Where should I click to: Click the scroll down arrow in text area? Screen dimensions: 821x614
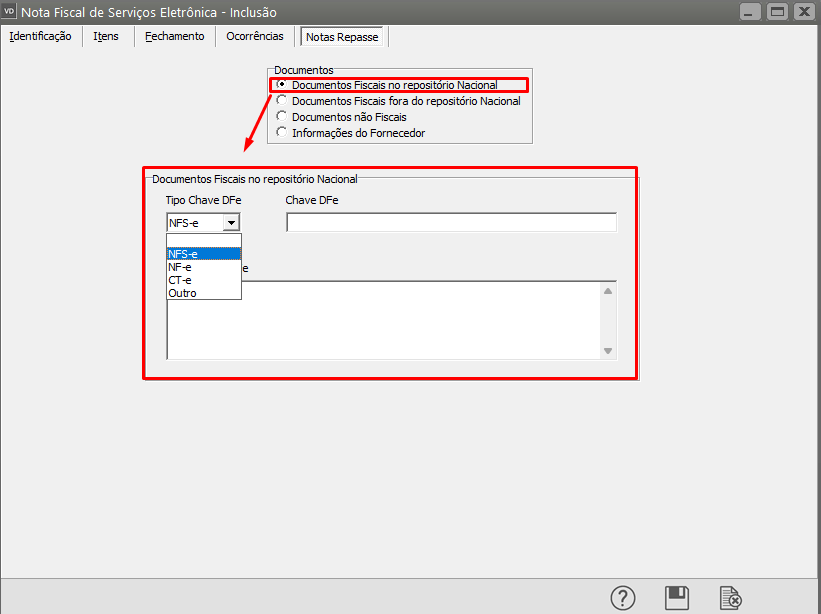[607, 350]
